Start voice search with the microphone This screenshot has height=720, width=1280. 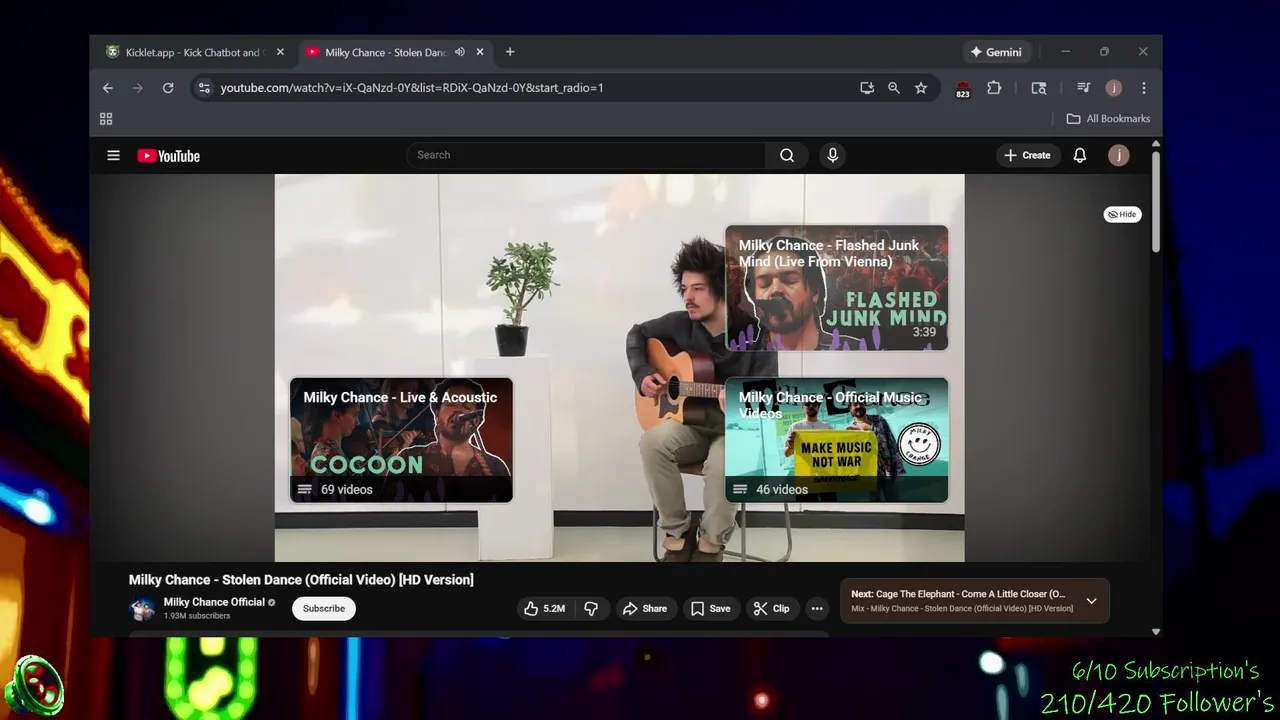(x=832, y=155)
